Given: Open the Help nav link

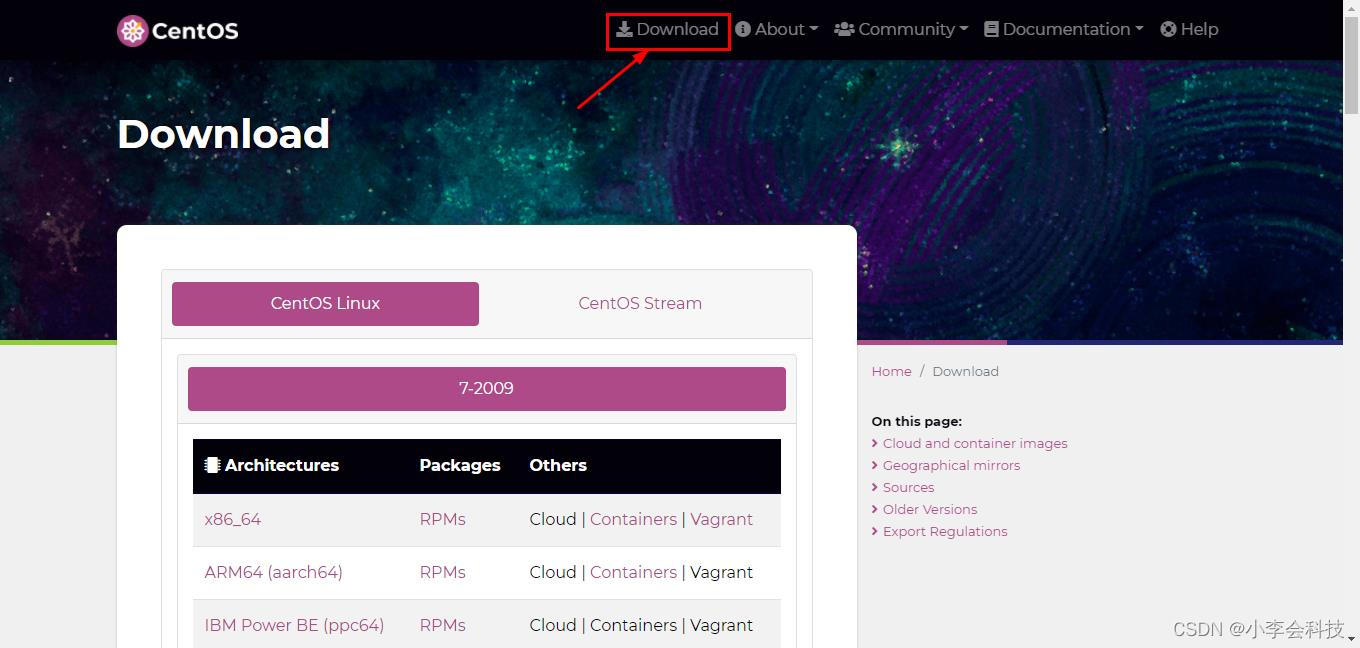Looking at the screenshot, I should [1189, 29].
